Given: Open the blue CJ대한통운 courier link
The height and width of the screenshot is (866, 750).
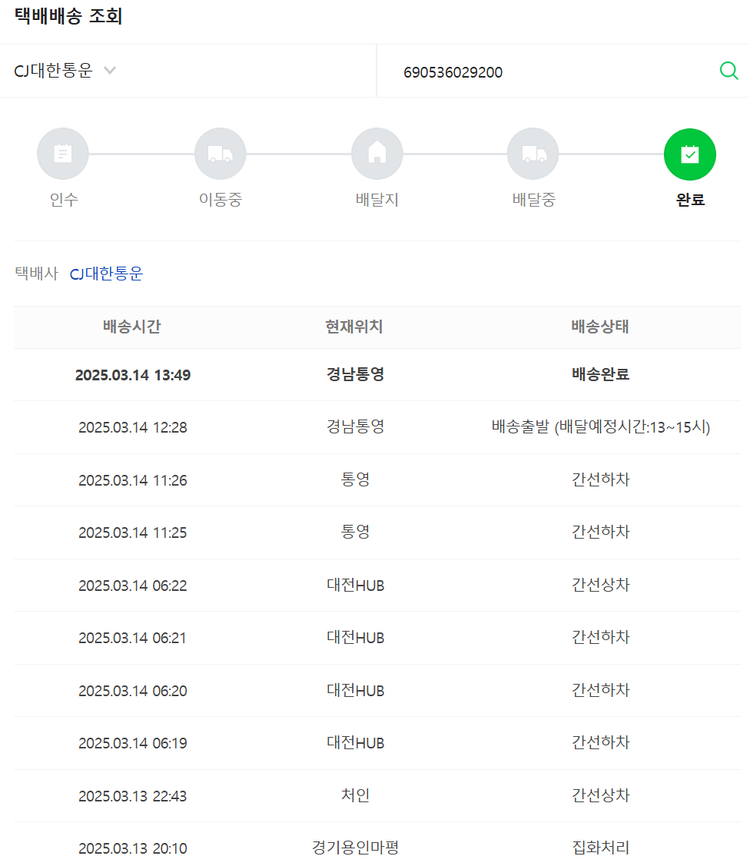Looking at the screenshot, I should [x=106, y=274].
